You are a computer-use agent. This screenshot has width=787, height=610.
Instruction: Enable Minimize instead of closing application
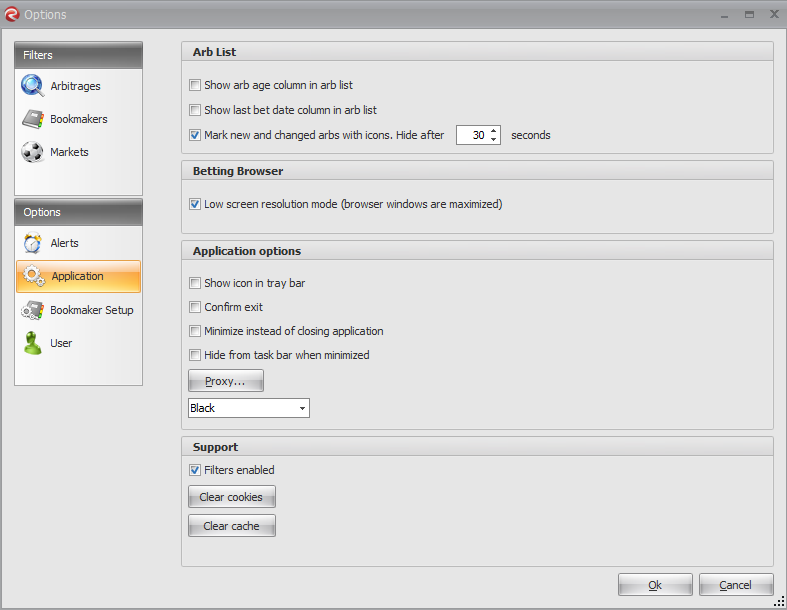[x=195, y=331]
